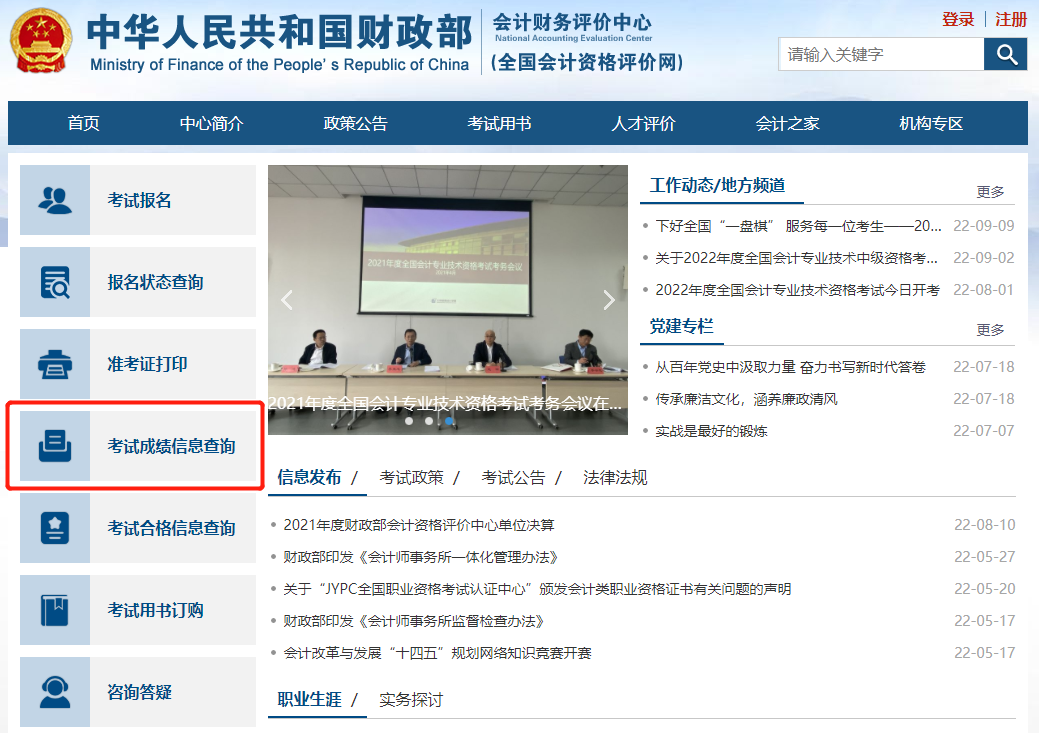This screenshot has width=1039, height=733.
Task: Select the 工作动态/地方频道 heading
Action: (x=717, y=185)
